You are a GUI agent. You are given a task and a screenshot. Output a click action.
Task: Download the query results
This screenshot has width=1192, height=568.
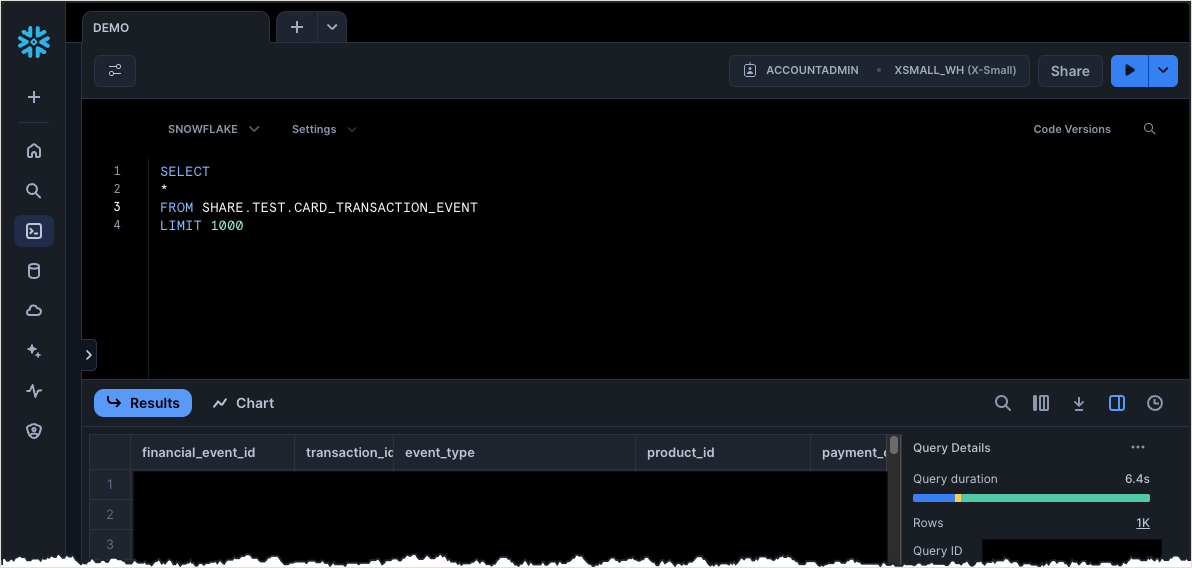click(x=1079, y=403)
